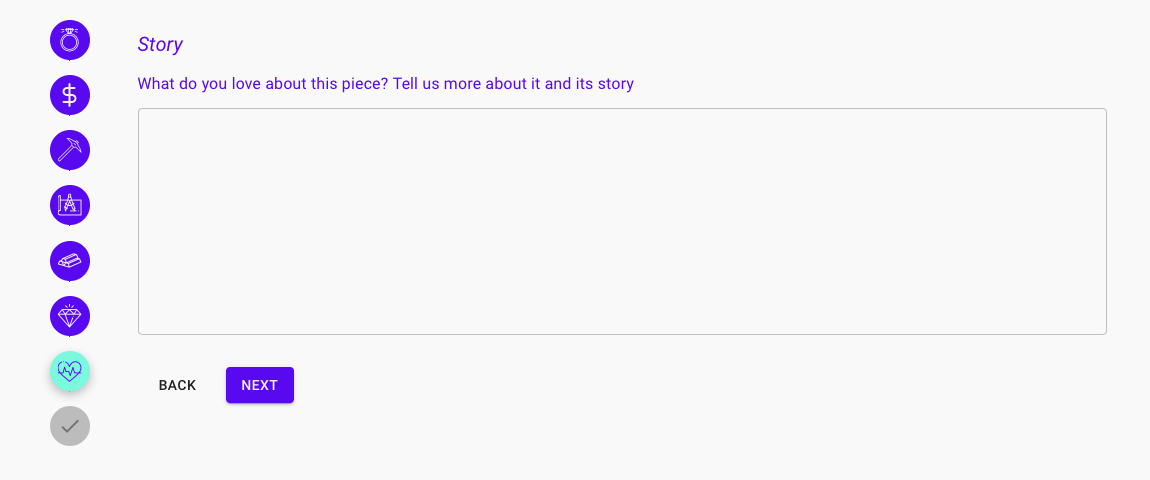1150x480 pixels.
Task: Select the pickaxe mining step icon
Action: 70,150
